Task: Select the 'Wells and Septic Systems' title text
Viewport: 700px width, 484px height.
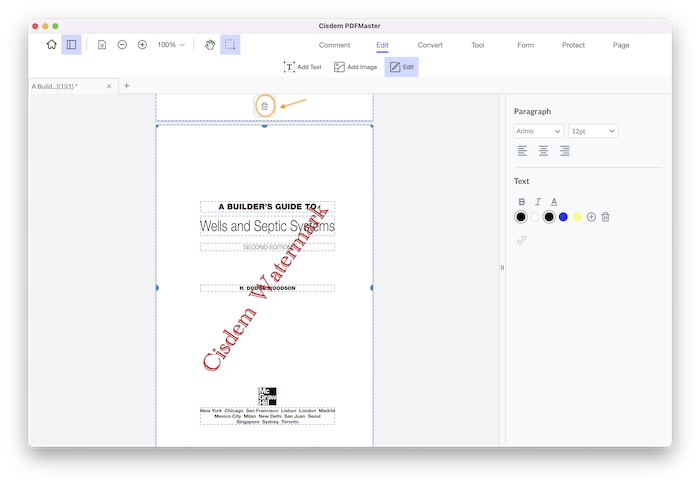Action: [267, 226]
